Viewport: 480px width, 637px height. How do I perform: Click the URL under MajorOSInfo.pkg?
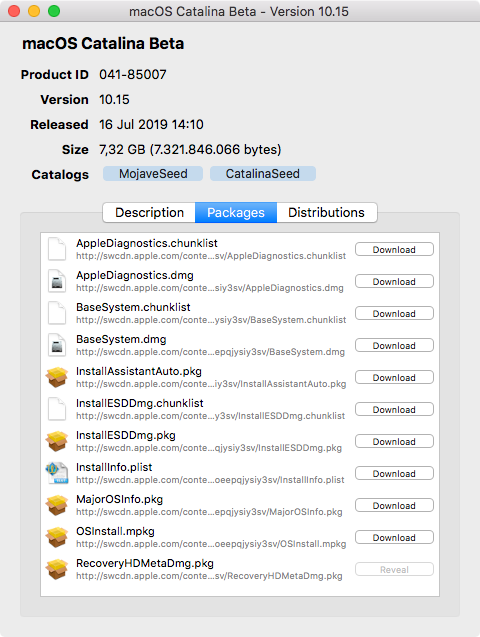209,512
